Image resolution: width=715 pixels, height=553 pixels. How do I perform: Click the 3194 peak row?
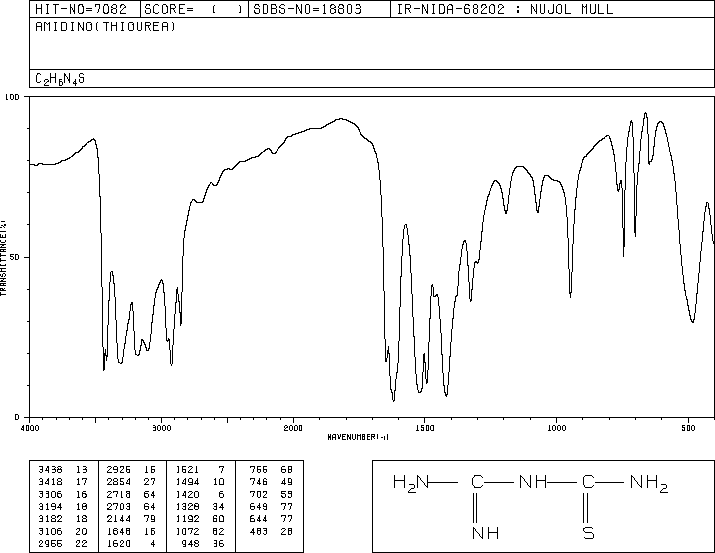63,506
